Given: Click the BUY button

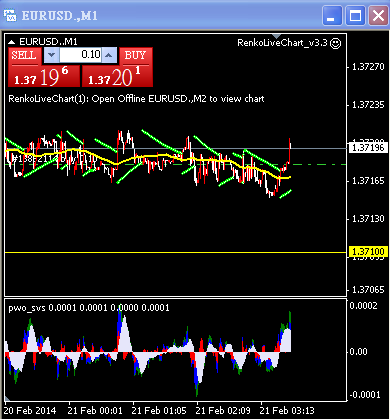Looking at the screenshot, I should coord(136,56).
